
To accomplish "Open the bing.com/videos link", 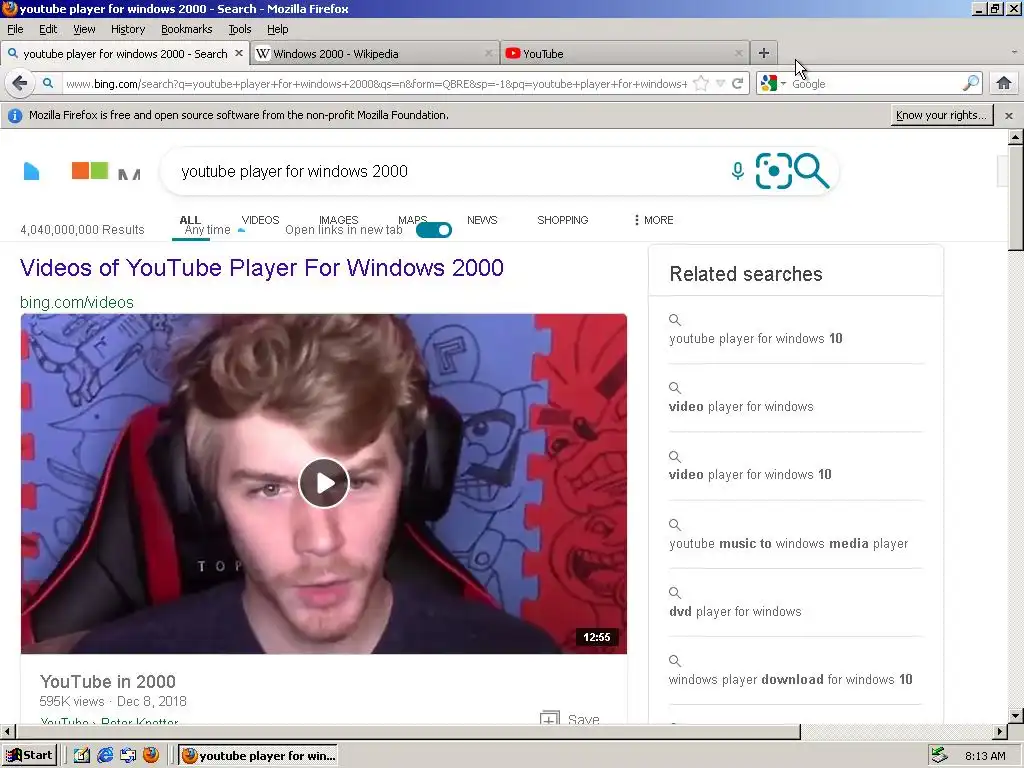I will coord(76,302).
